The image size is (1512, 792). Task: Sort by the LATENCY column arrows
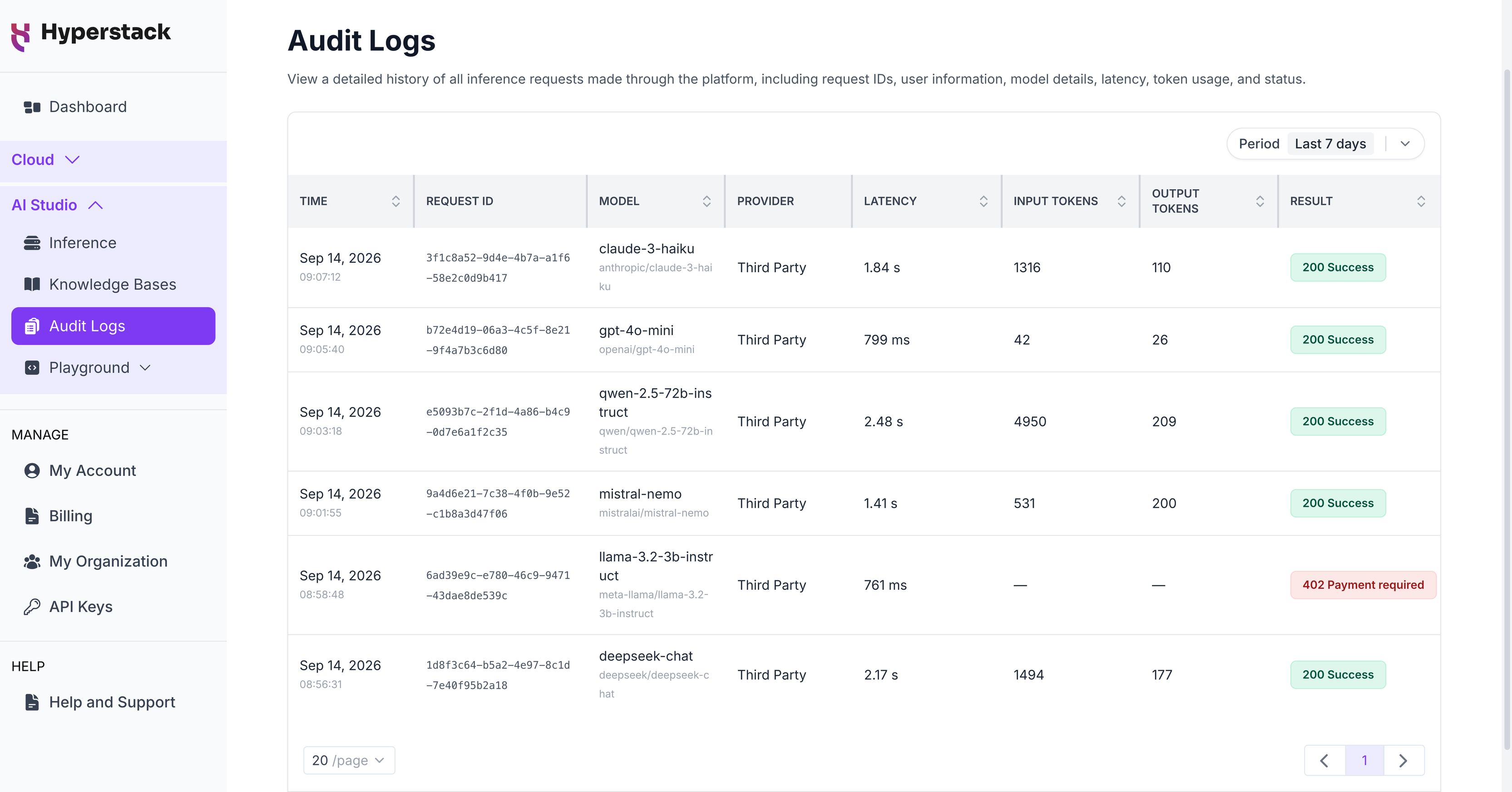(x=984, y=201)
